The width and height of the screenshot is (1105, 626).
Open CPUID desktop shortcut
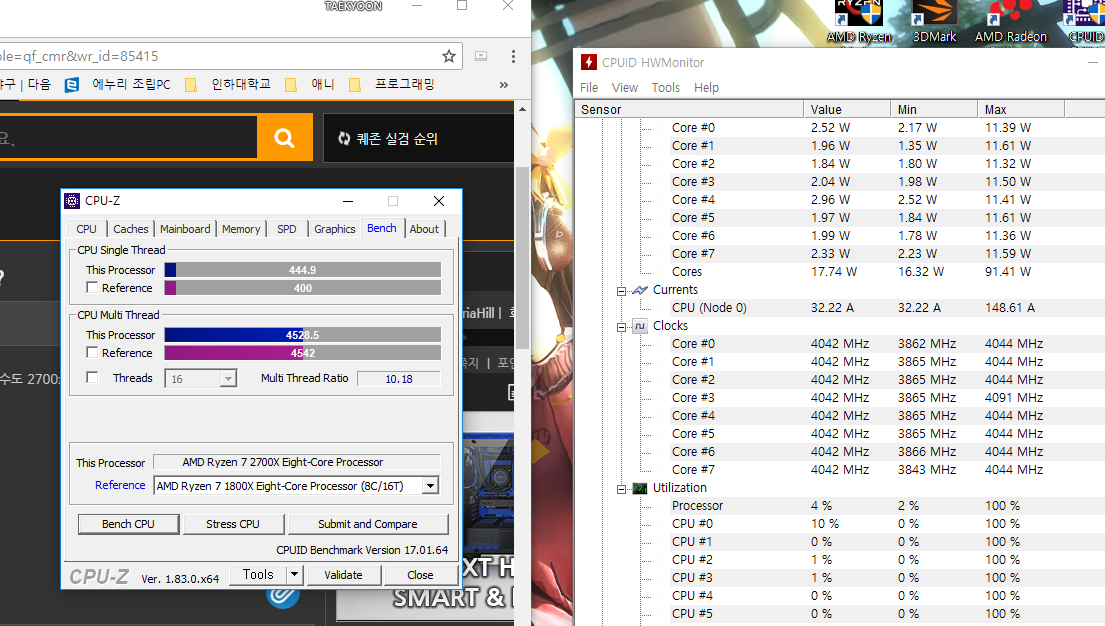pyautogui.click(x=1086, y=23)
